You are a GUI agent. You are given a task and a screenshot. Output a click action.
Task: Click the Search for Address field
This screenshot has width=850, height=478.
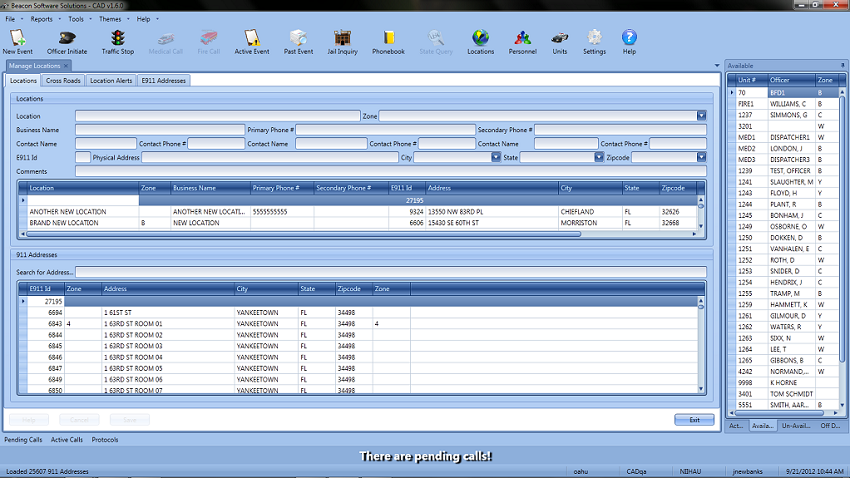pos(390,272)
